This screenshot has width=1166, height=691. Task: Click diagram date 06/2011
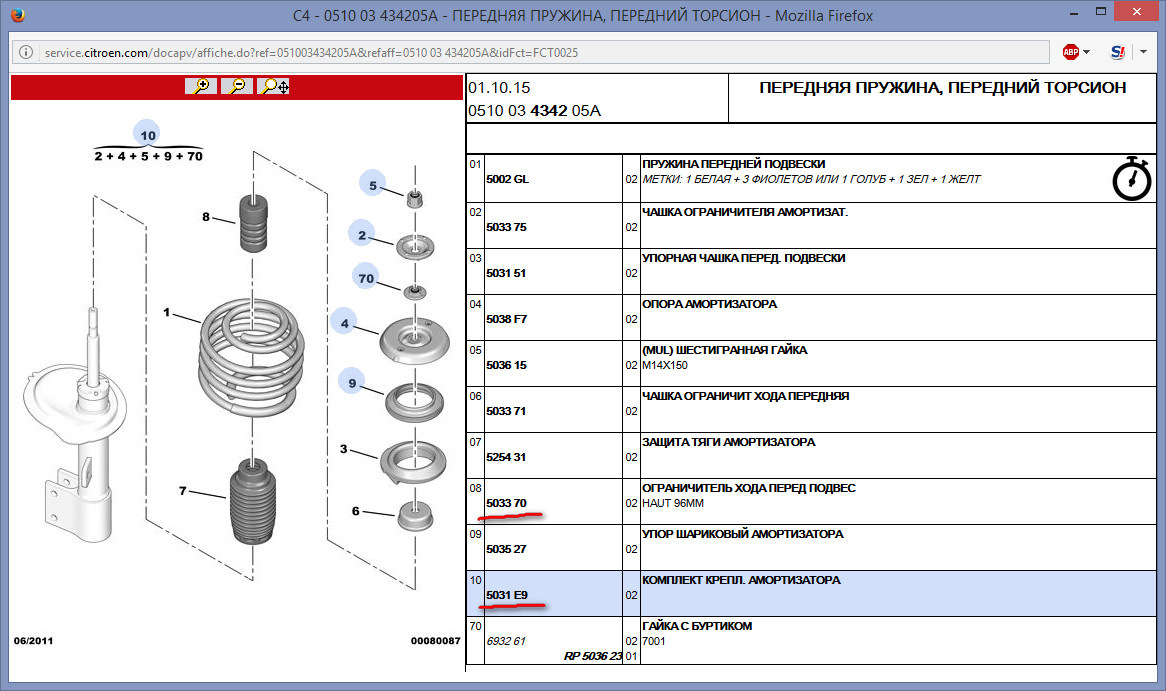pyautogui.click(x=33, y=640)
